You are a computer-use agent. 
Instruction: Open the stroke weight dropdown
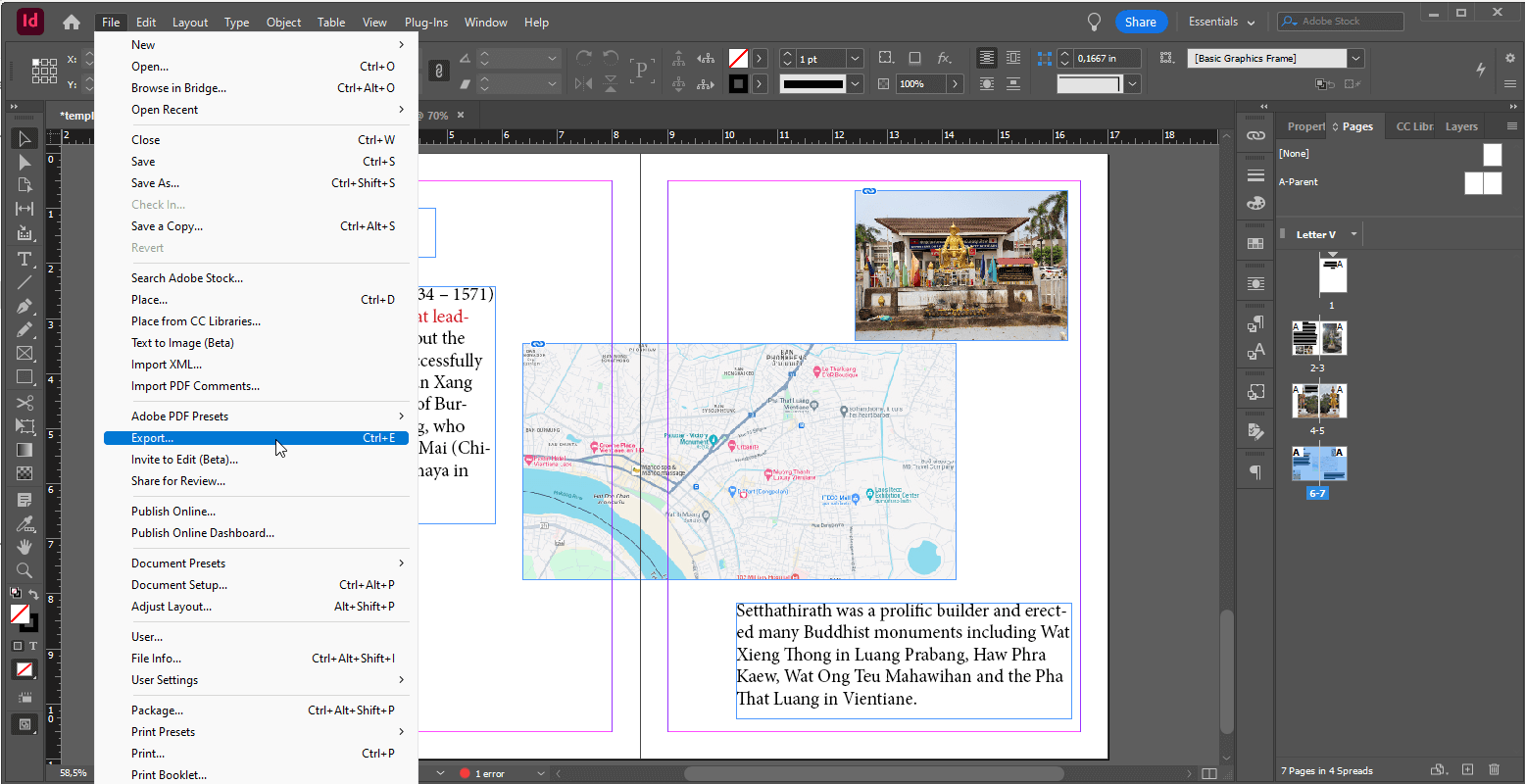click(853, 58)
